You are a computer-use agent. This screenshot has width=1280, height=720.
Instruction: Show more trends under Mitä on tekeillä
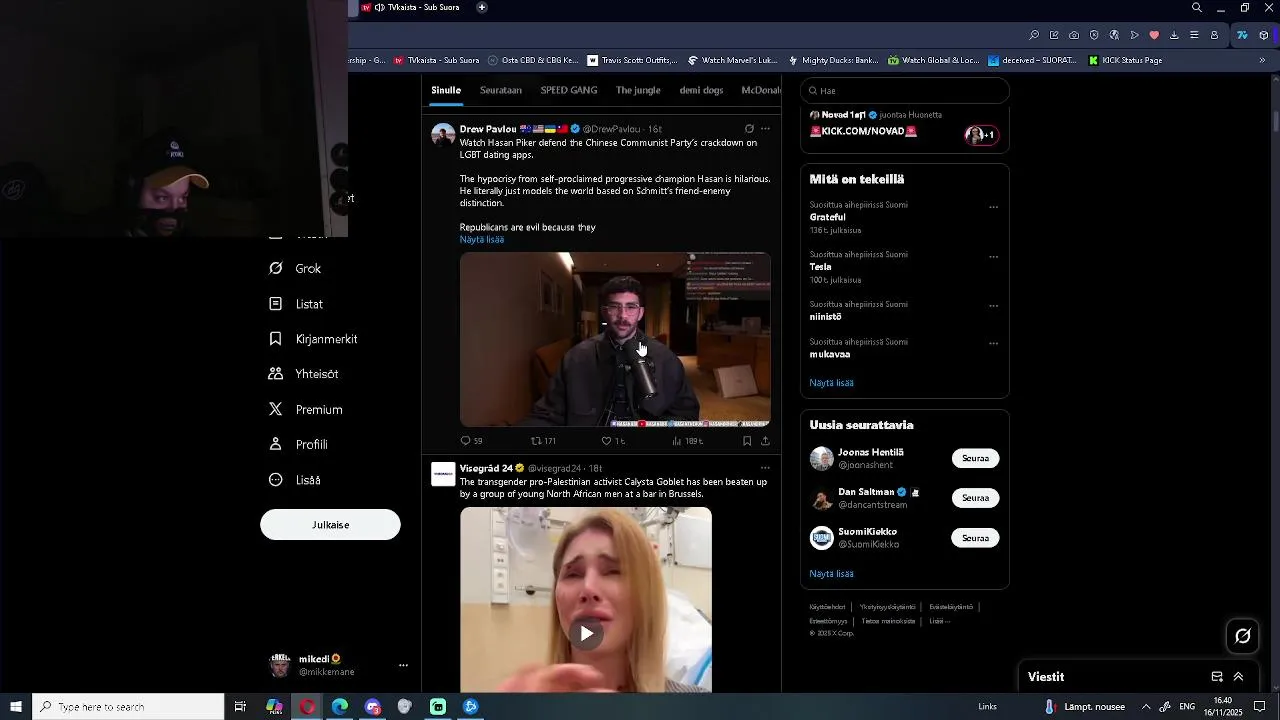832,383
